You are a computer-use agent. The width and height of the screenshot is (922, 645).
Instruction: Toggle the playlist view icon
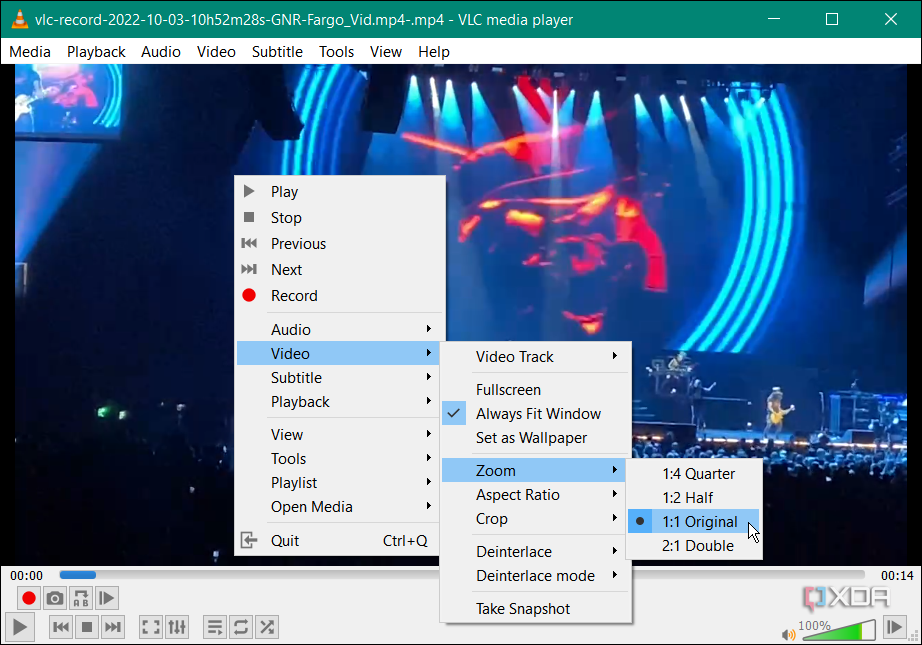pos(215,627)
